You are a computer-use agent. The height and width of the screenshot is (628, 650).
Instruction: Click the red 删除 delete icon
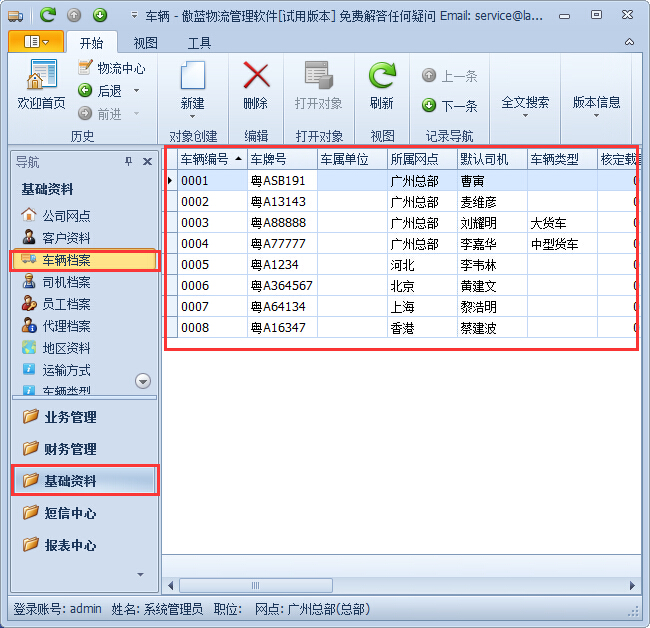[x=256, y=76]
